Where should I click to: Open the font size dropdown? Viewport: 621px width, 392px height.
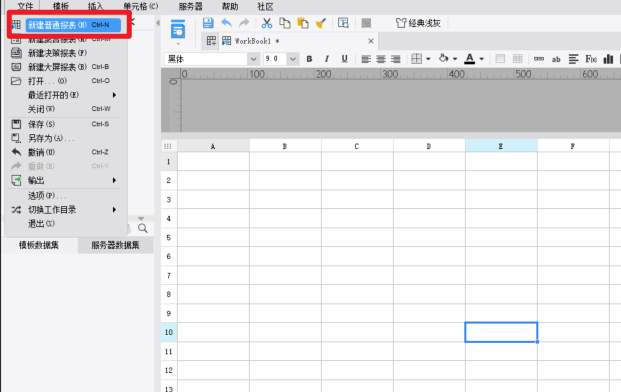[x=293, y=59]
